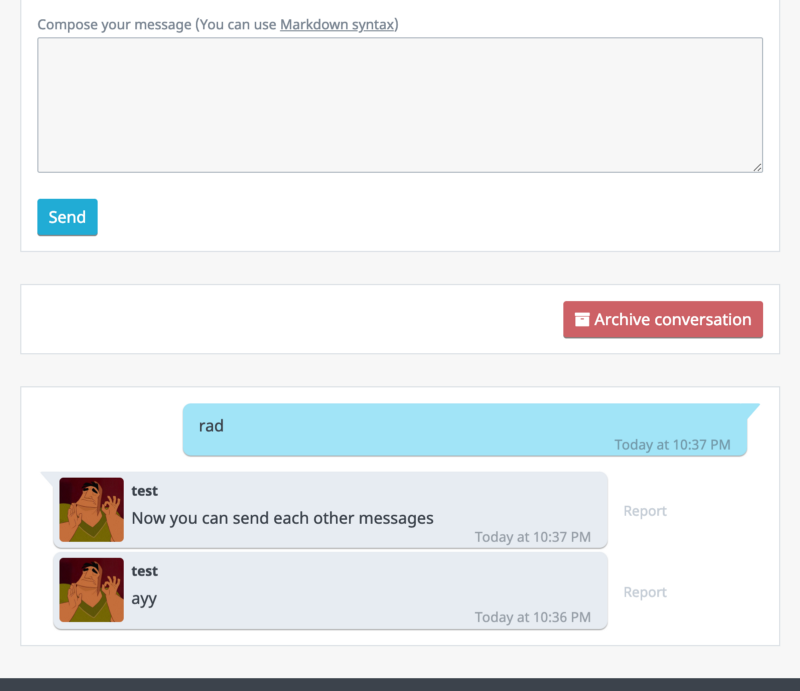Click the textarea resize handle corner

pyautogui.click(x=757, y=167)
